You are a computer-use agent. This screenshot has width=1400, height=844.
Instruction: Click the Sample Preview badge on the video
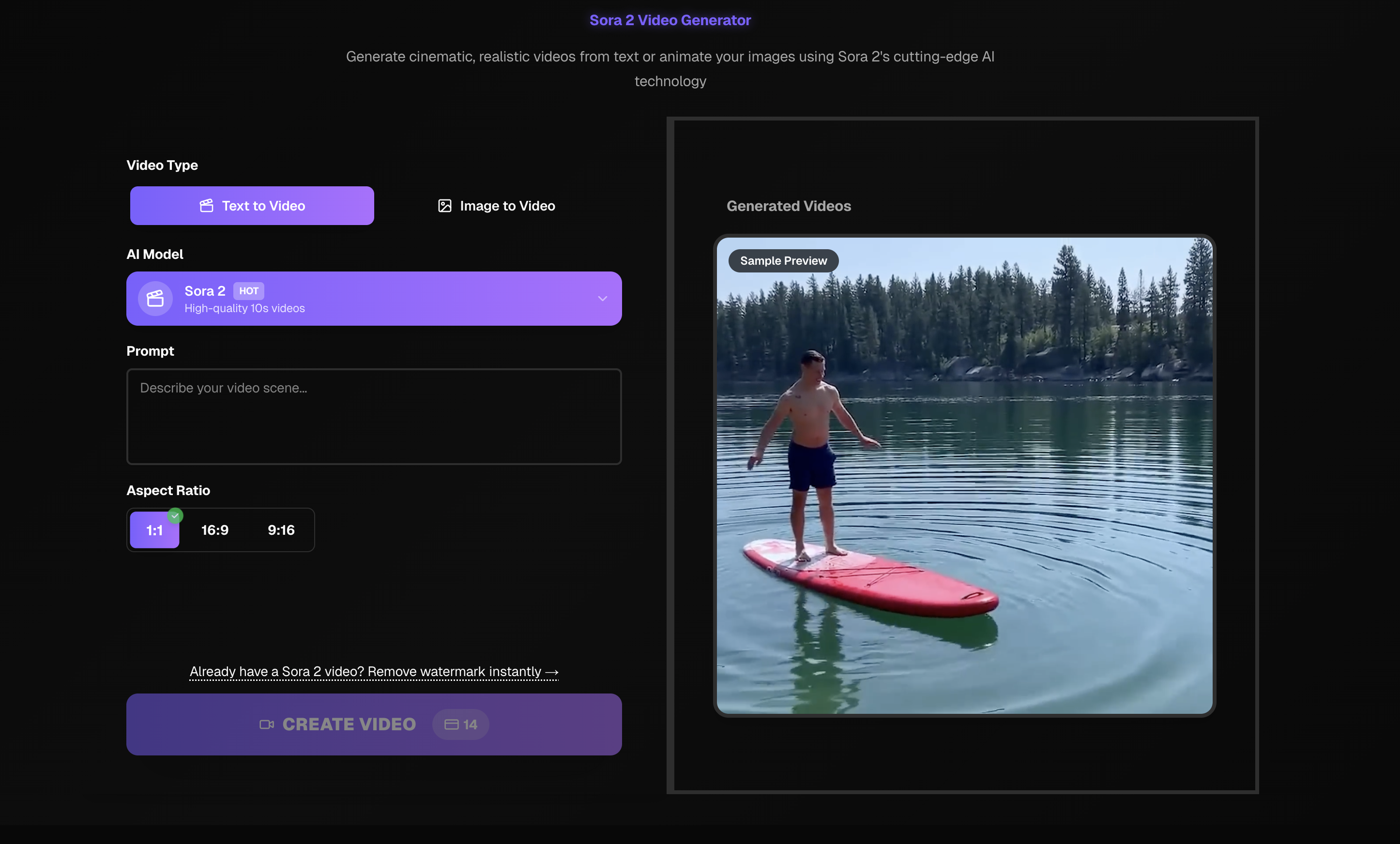(783, 260)
